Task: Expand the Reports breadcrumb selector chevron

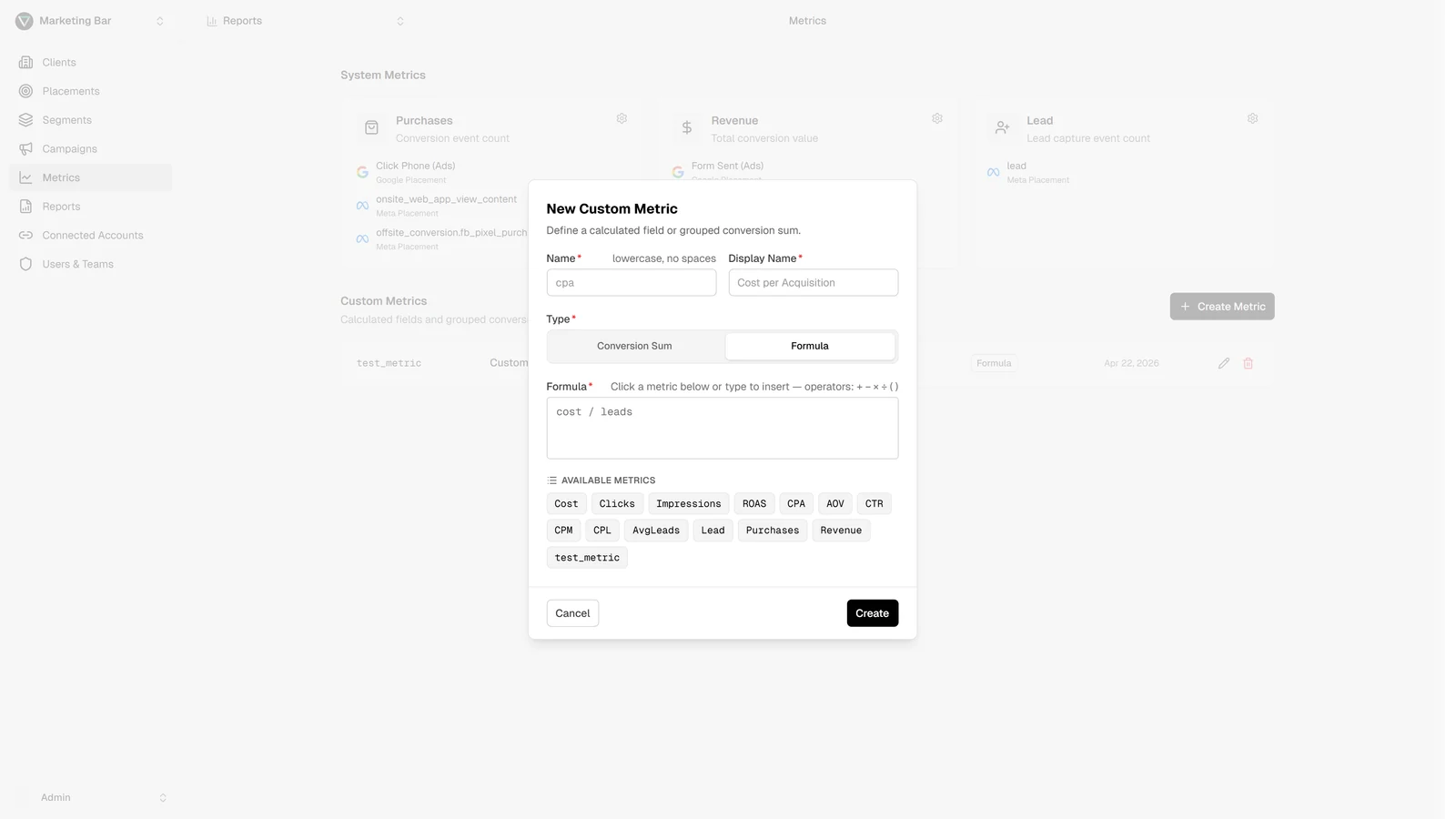Action: [x=400, y=21]
